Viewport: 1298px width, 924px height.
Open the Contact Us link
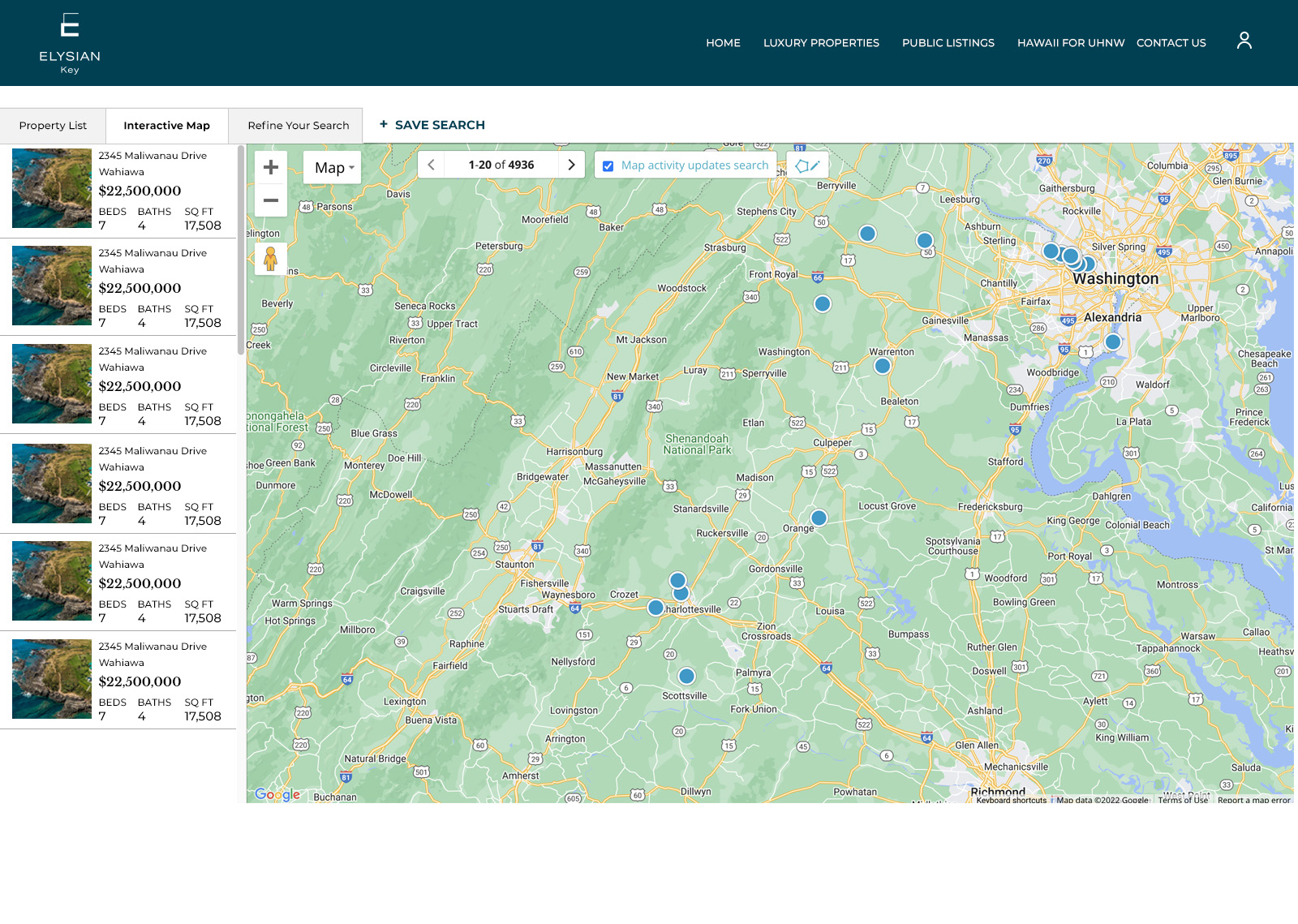(x=1171, y=43)
